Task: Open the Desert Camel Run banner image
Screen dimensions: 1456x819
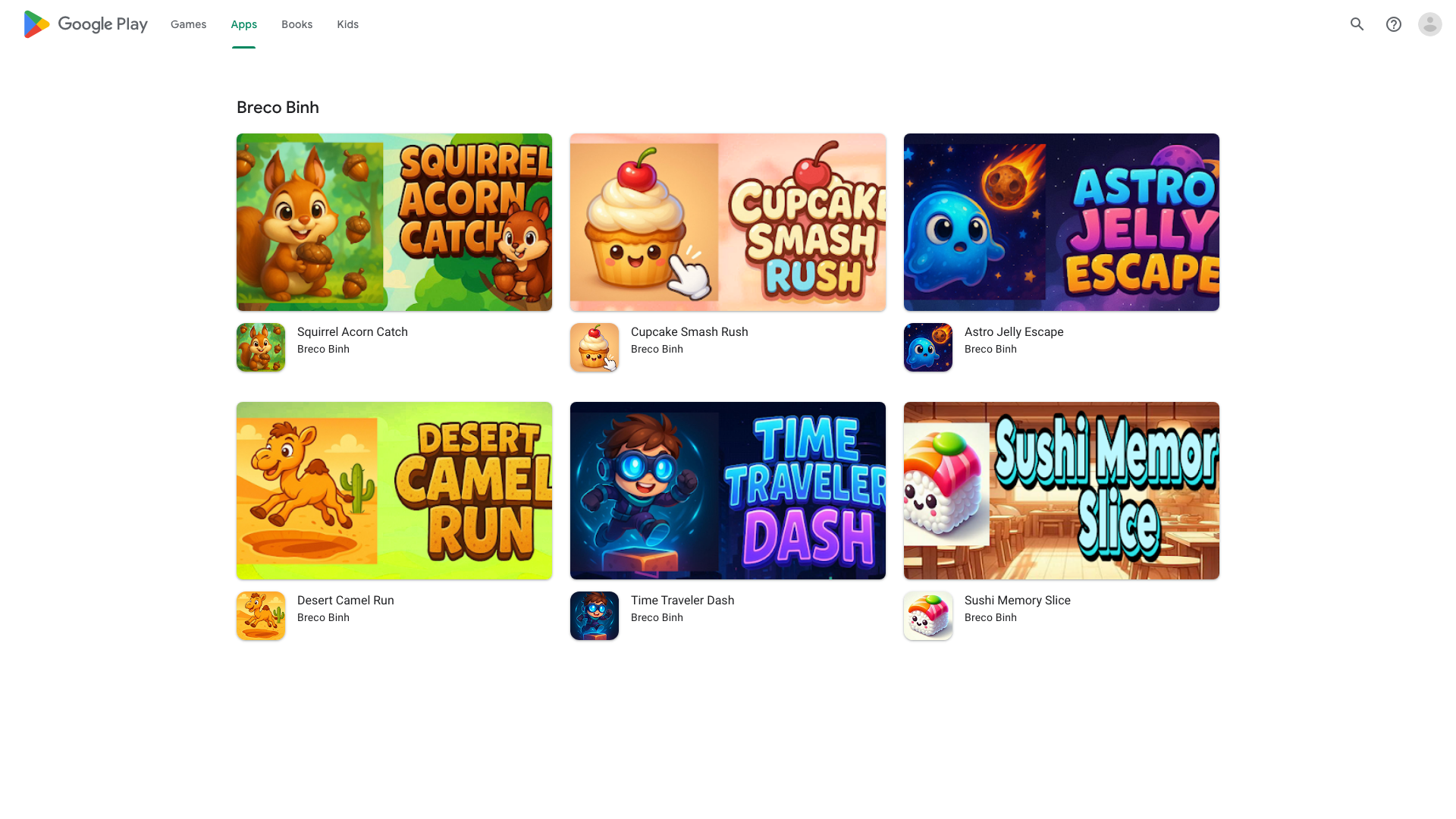Action: (394, 491)
